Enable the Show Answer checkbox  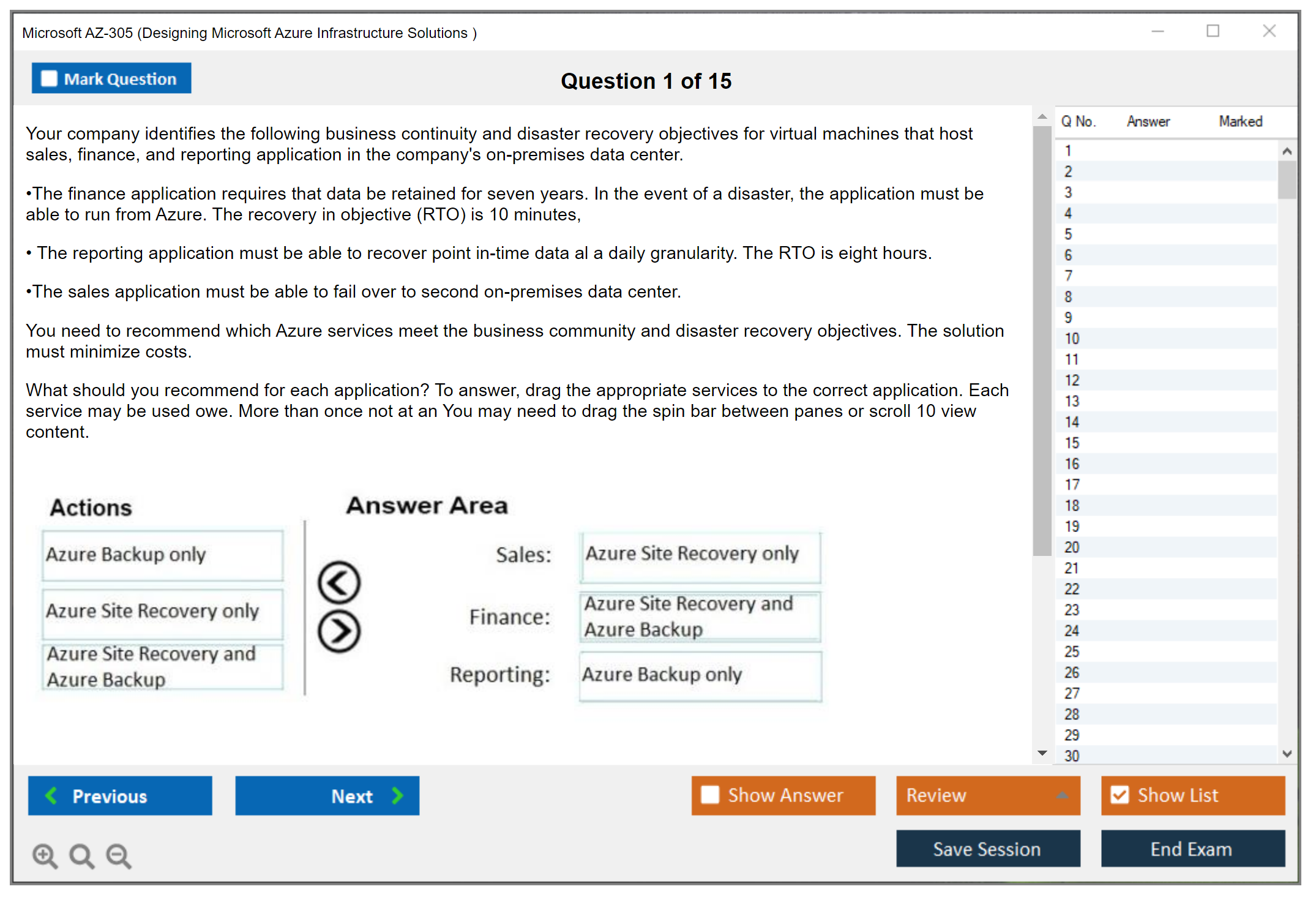(x=710, y=795)
